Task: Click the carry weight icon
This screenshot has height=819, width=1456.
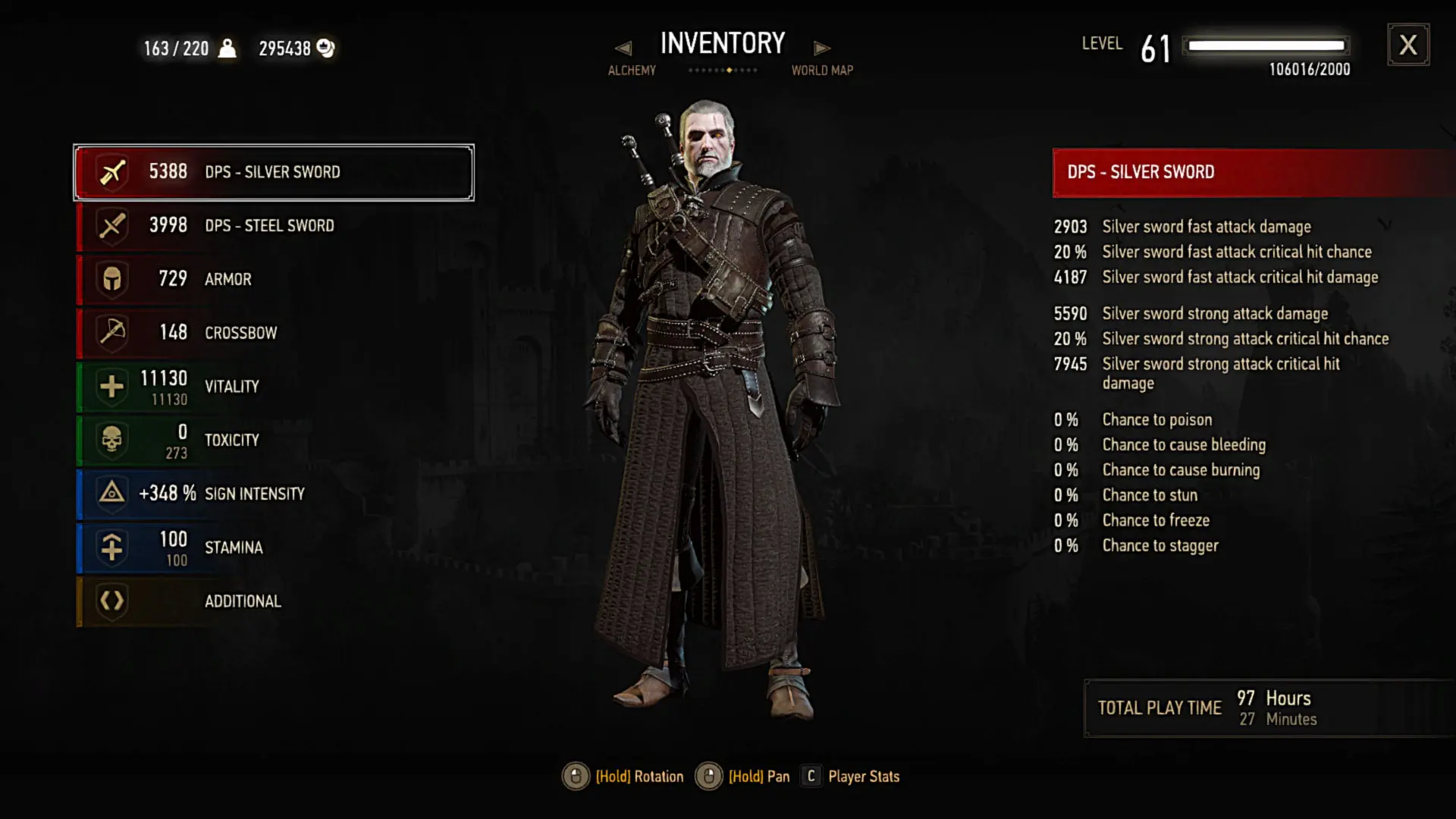Action: (x=227, y=49)
